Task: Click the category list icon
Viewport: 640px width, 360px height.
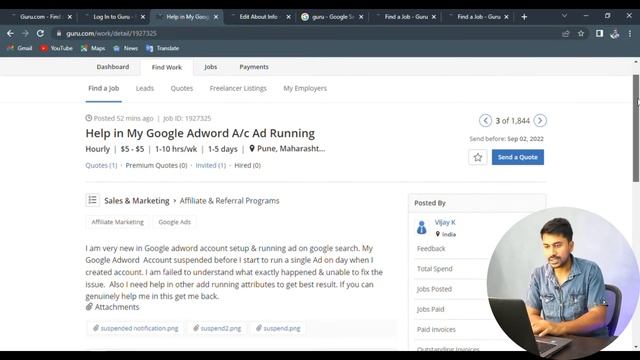Action: click(x=93, y=200)
